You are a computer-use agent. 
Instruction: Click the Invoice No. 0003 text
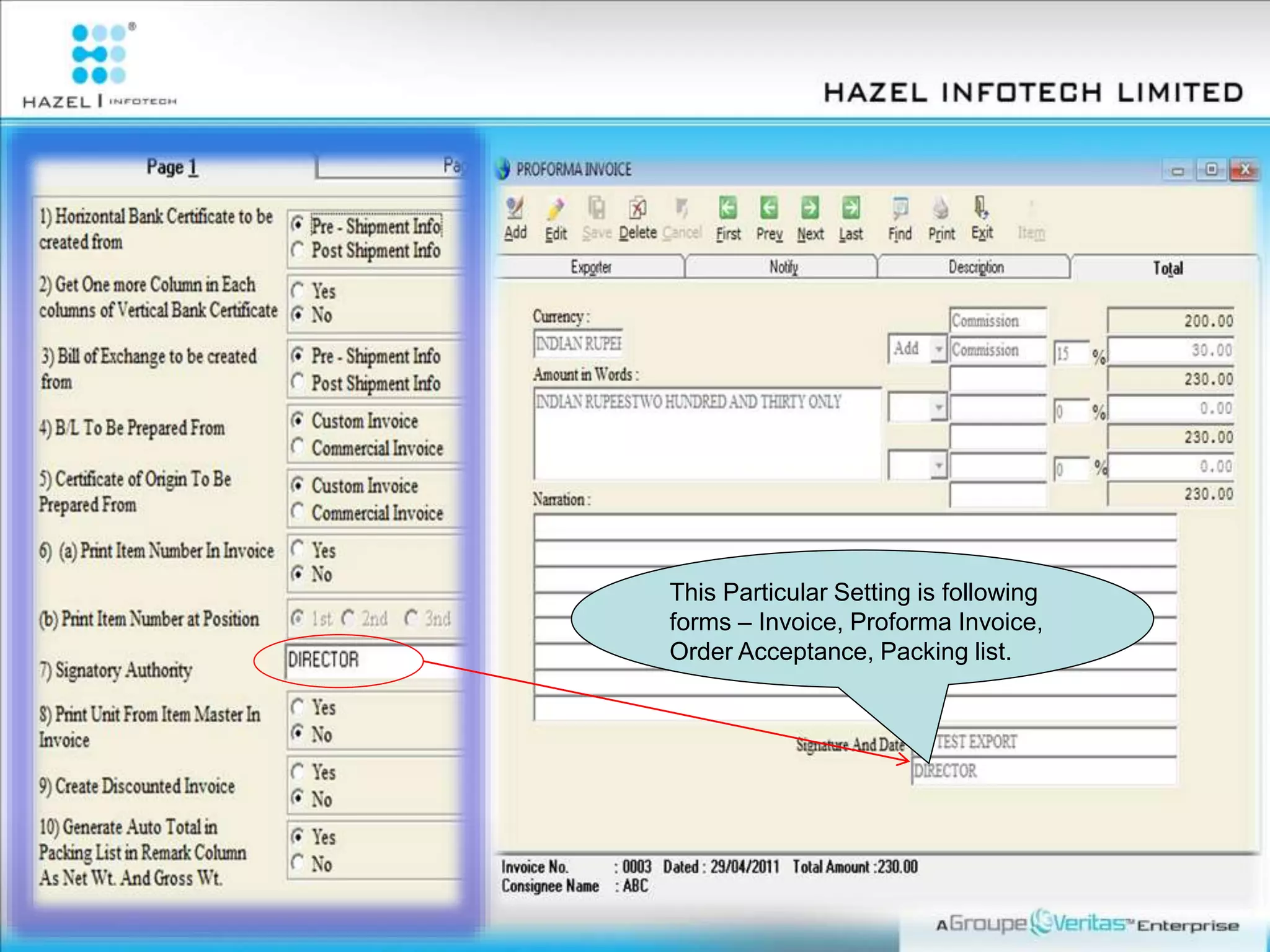pos(577,866)
